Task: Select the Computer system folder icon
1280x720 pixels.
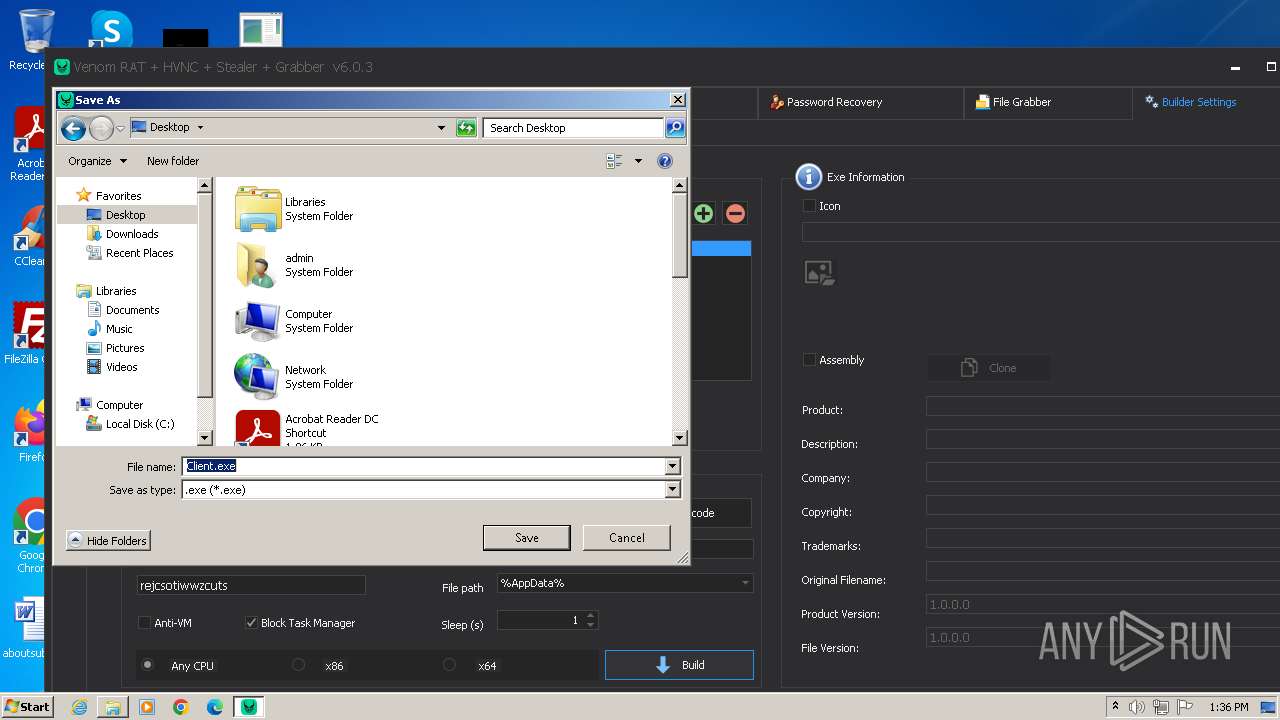Action: point(258,321)
